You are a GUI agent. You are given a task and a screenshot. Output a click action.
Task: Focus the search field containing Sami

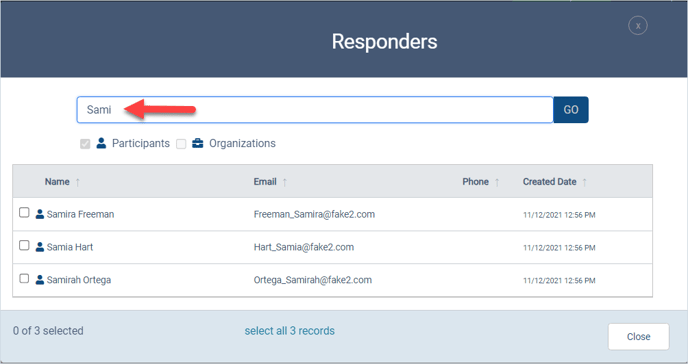tap(315, 110)
